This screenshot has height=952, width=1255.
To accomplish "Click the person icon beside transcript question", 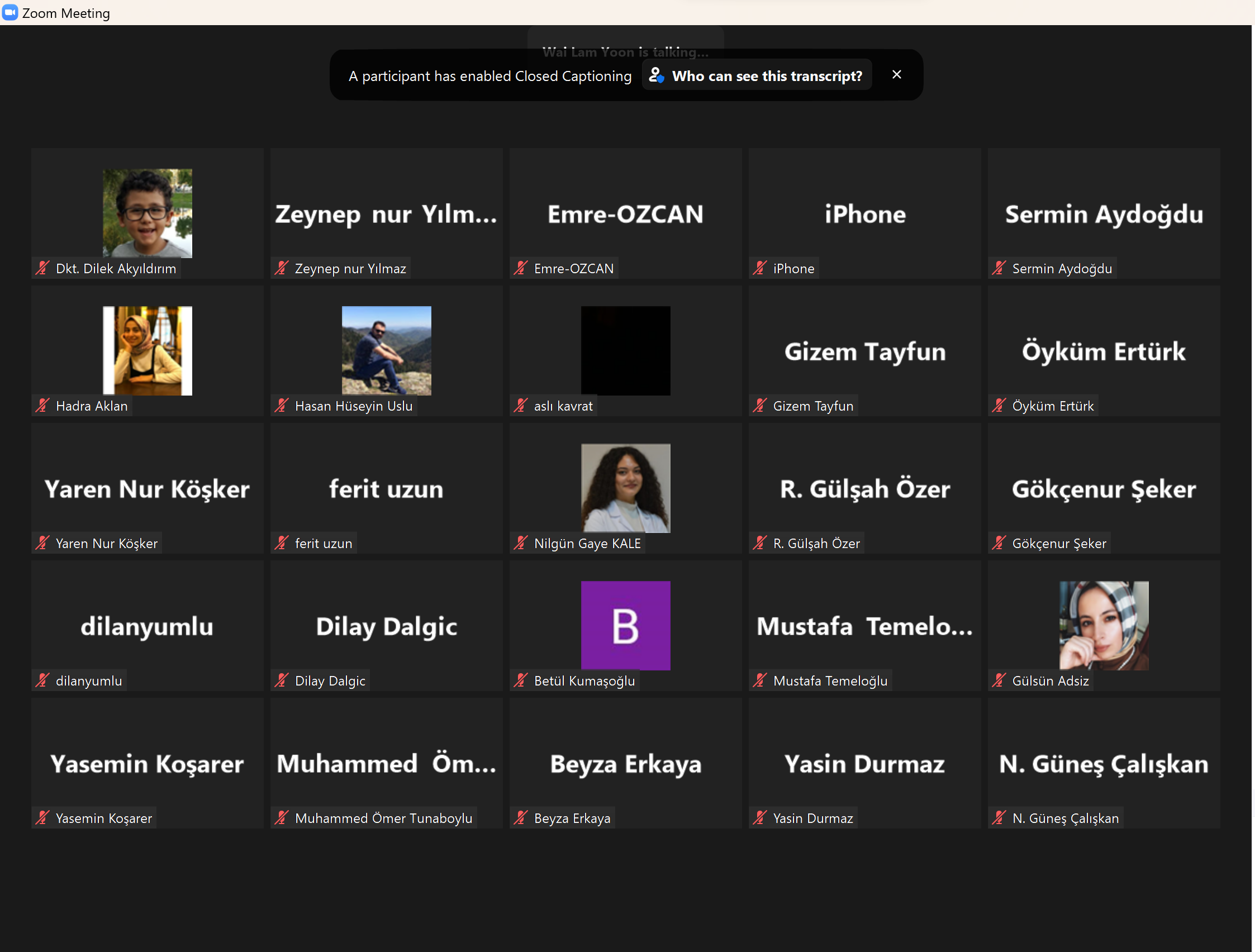I will pos(657,75).
